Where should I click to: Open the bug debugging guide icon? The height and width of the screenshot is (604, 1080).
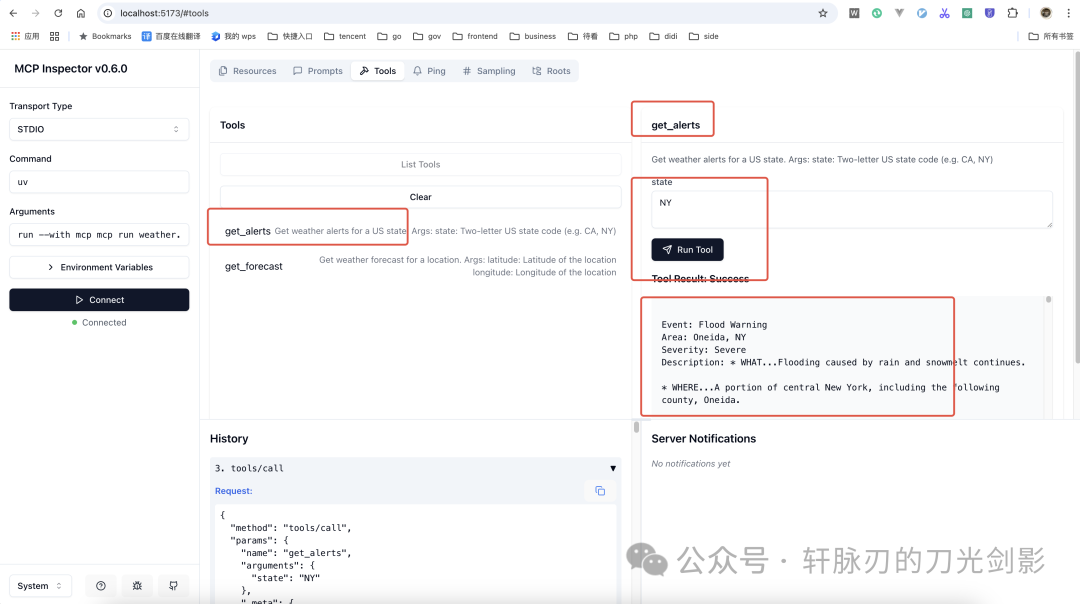(x=137, y=586)
